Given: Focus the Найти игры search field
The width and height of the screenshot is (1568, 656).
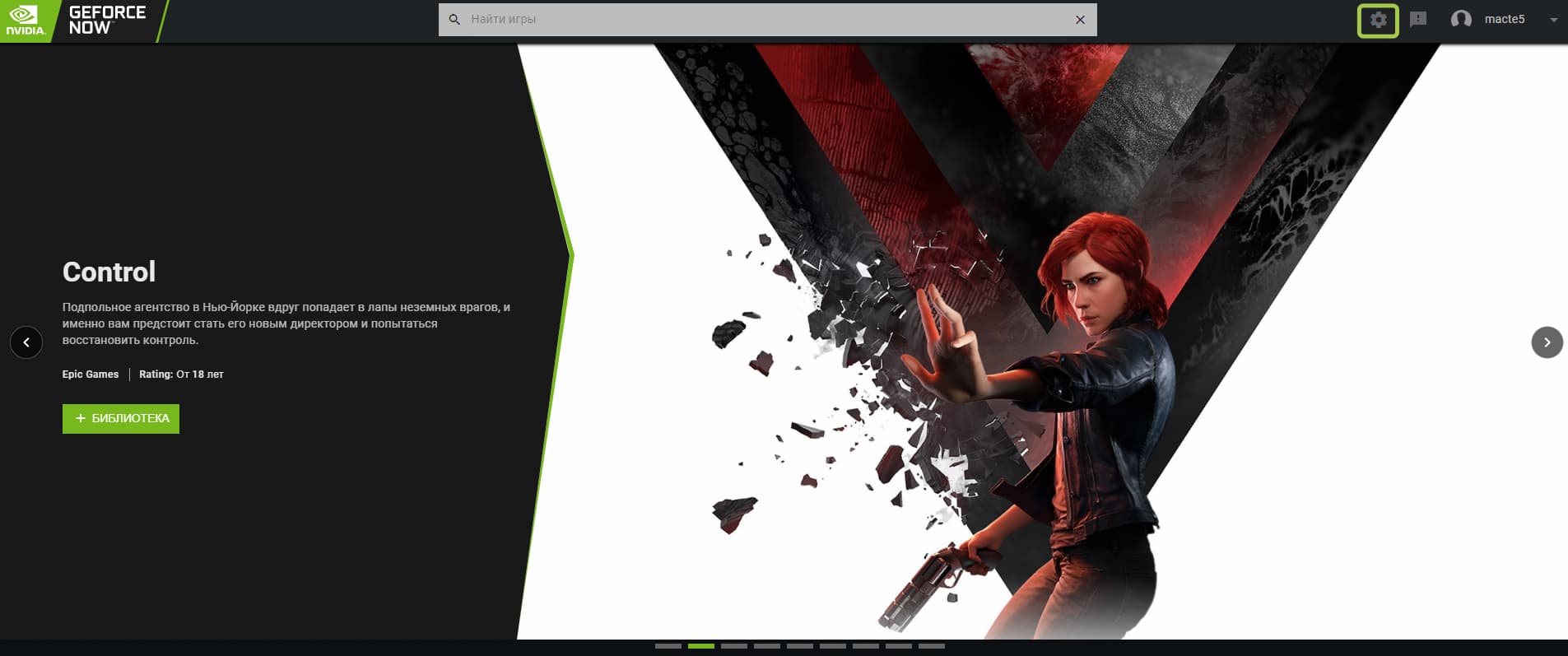Looking at the screenshot, I should (x=768, y=20).
